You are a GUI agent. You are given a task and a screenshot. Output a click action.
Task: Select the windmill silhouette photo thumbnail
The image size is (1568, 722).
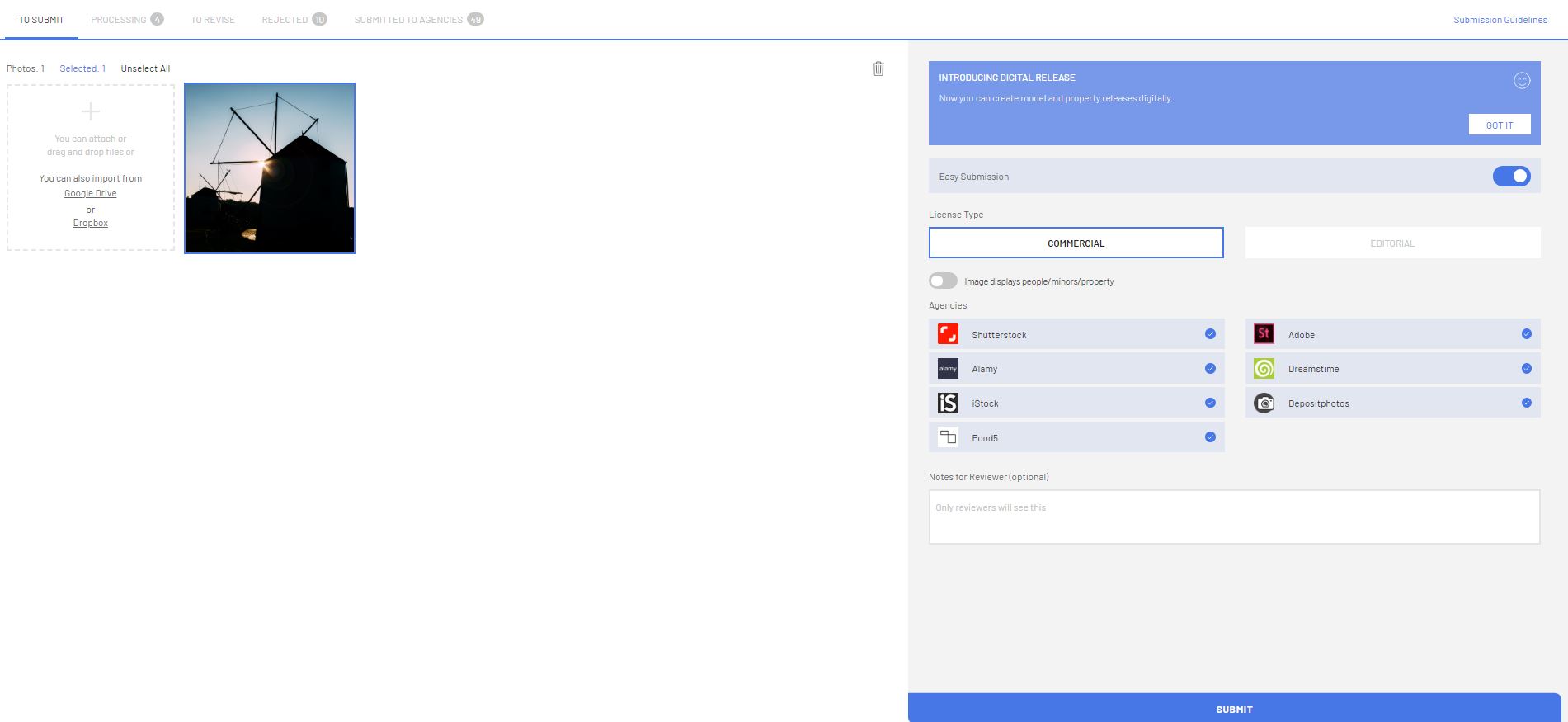click(270, 168)
